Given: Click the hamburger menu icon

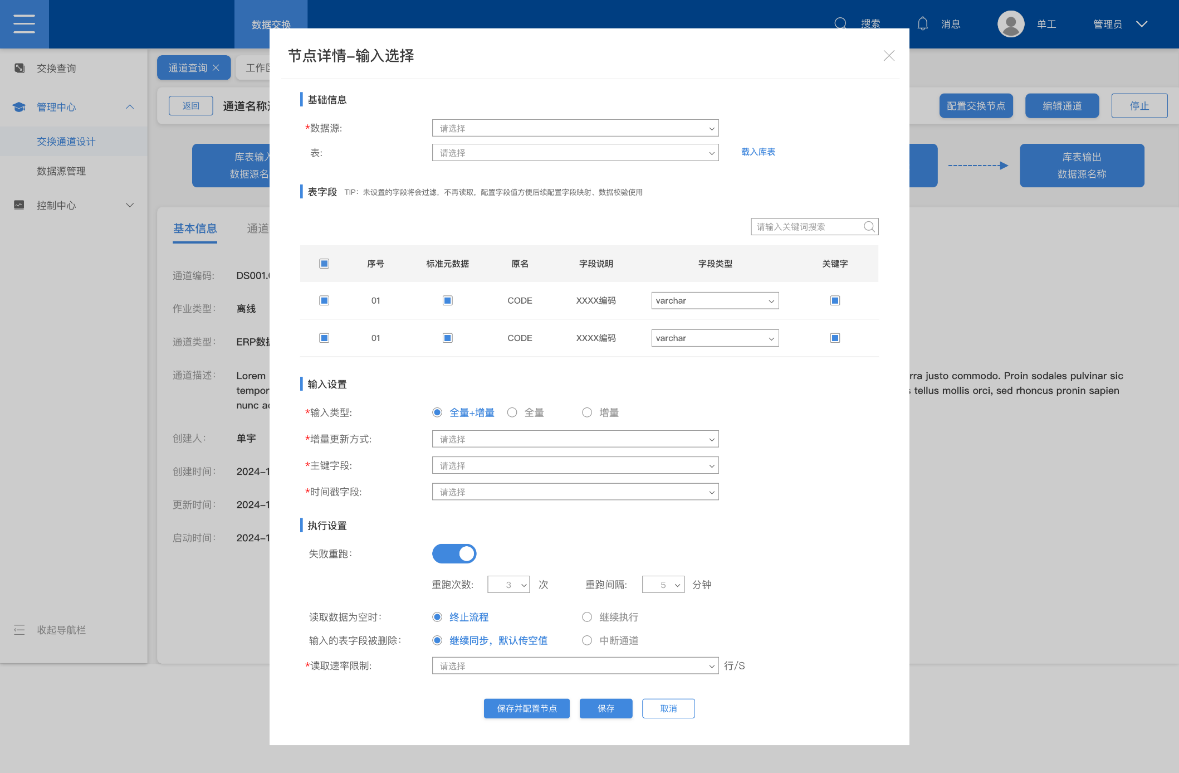Looking at the screenshot, I should pos(24,24).
